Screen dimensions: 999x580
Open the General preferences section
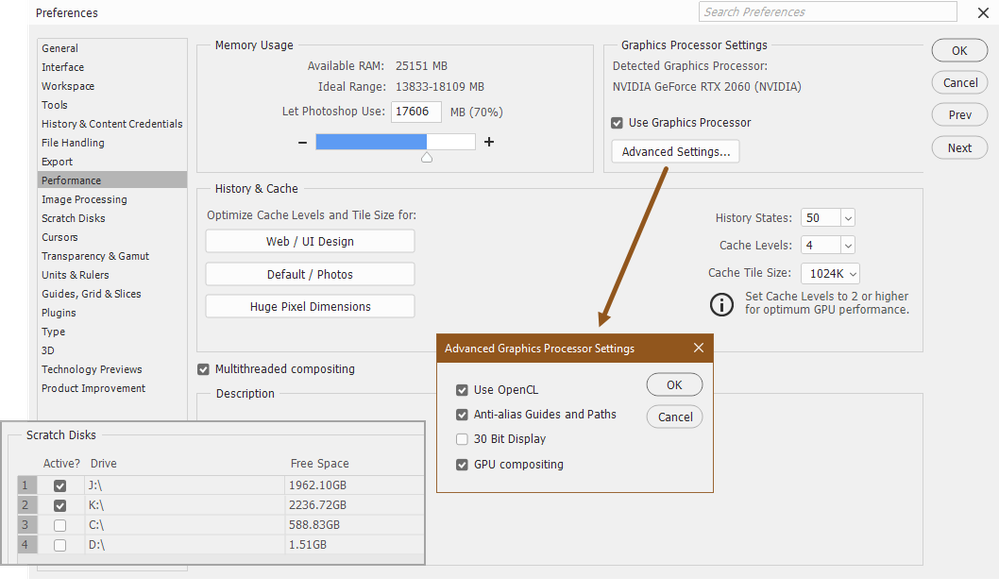coord(59,48)
